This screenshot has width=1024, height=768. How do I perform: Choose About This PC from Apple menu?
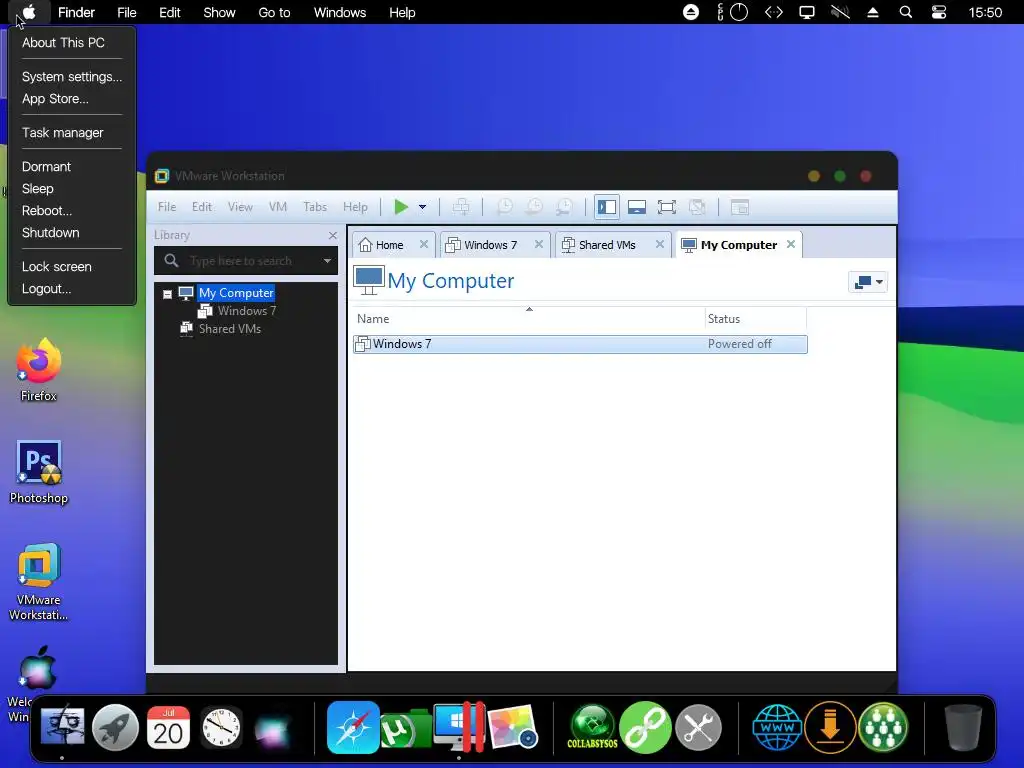pyautogui.click(x=63, y=42)
